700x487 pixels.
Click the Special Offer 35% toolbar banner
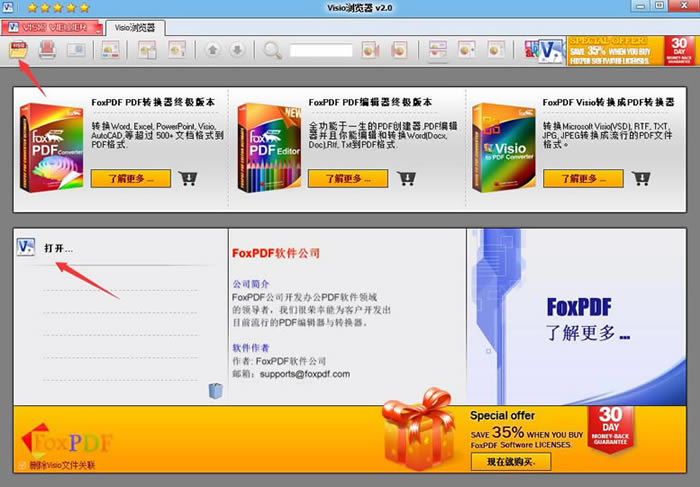631,50
